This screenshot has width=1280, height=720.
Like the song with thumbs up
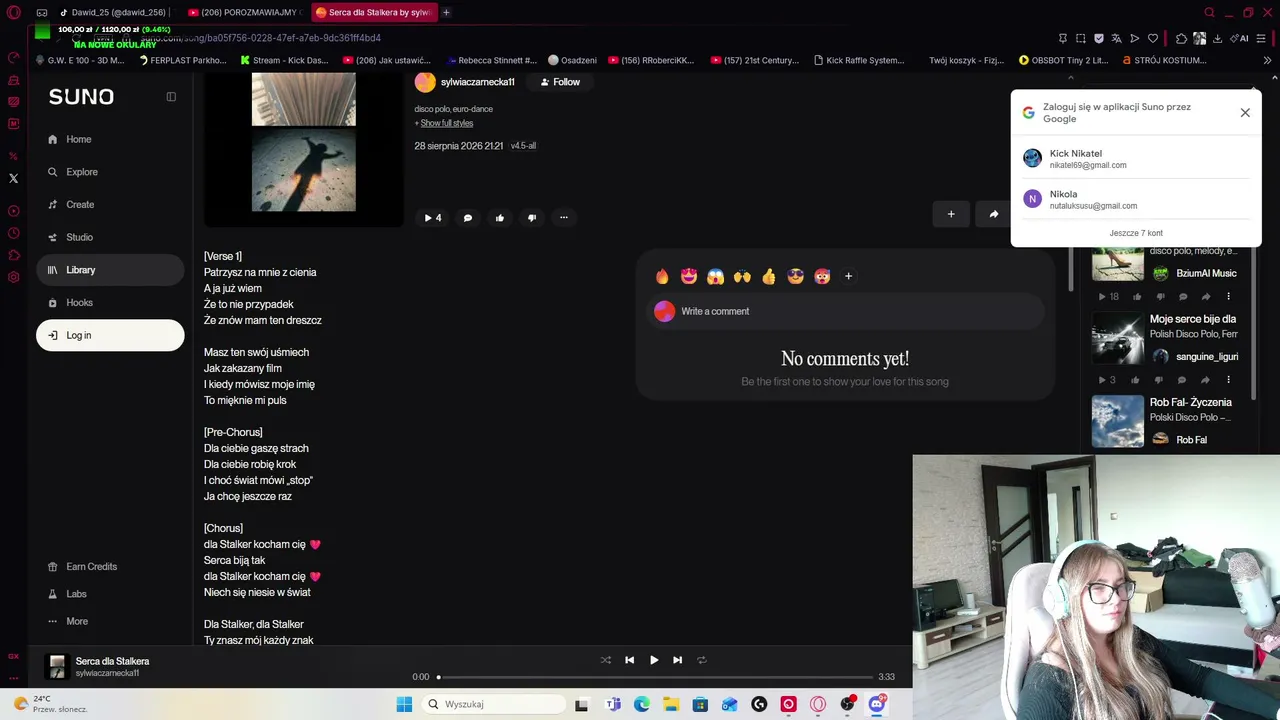coord(500,217)
